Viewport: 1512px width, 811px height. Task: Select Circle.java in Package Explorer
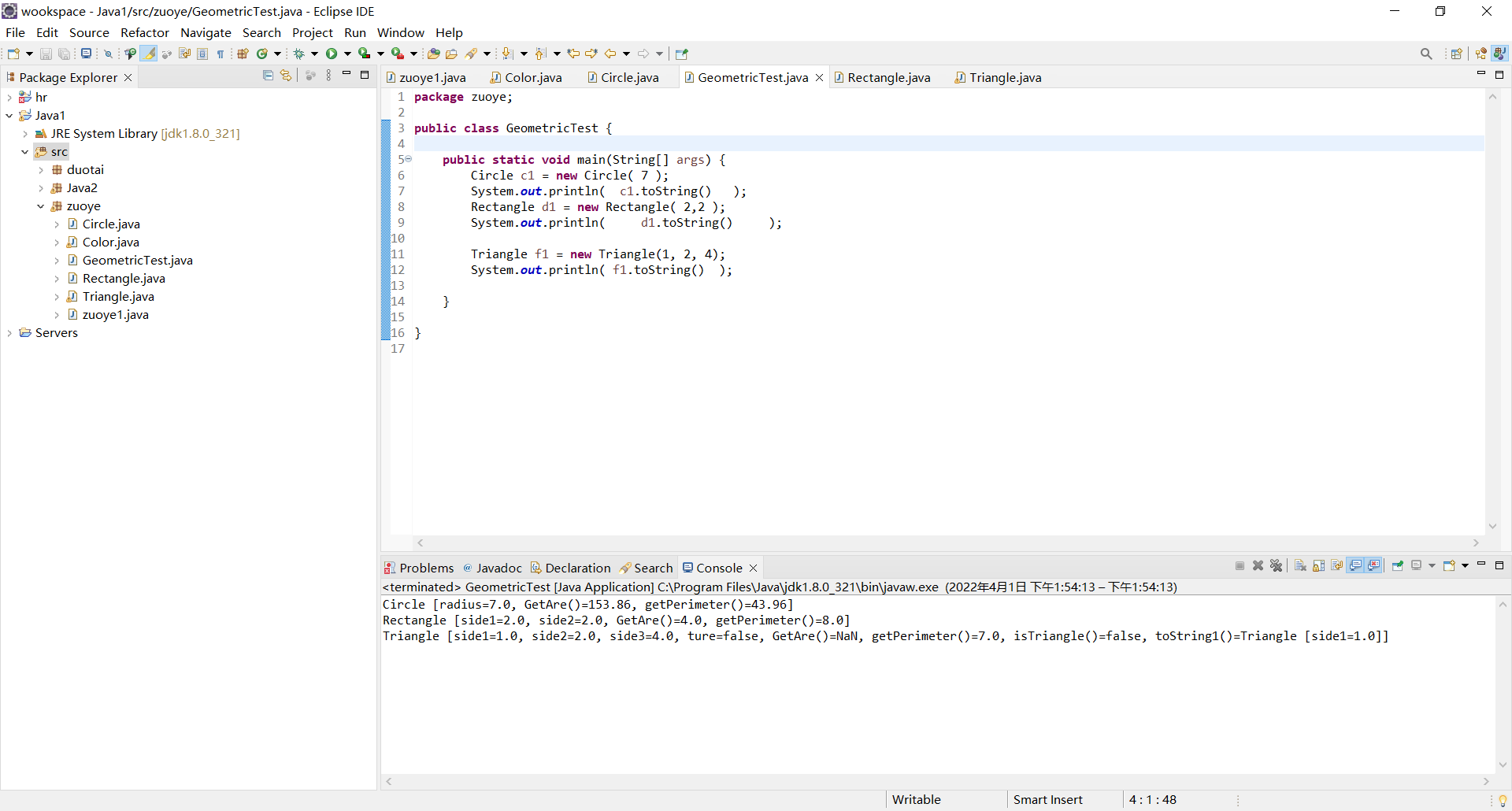click(x=111, y=224)
